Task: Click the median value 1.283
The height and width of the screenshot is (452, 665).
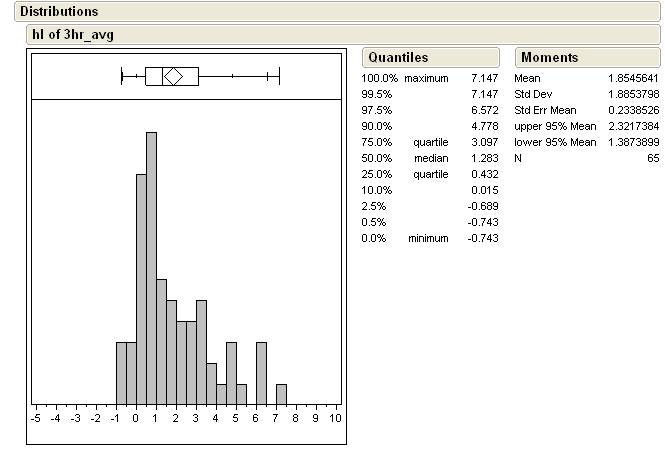Action: [484, 158]
